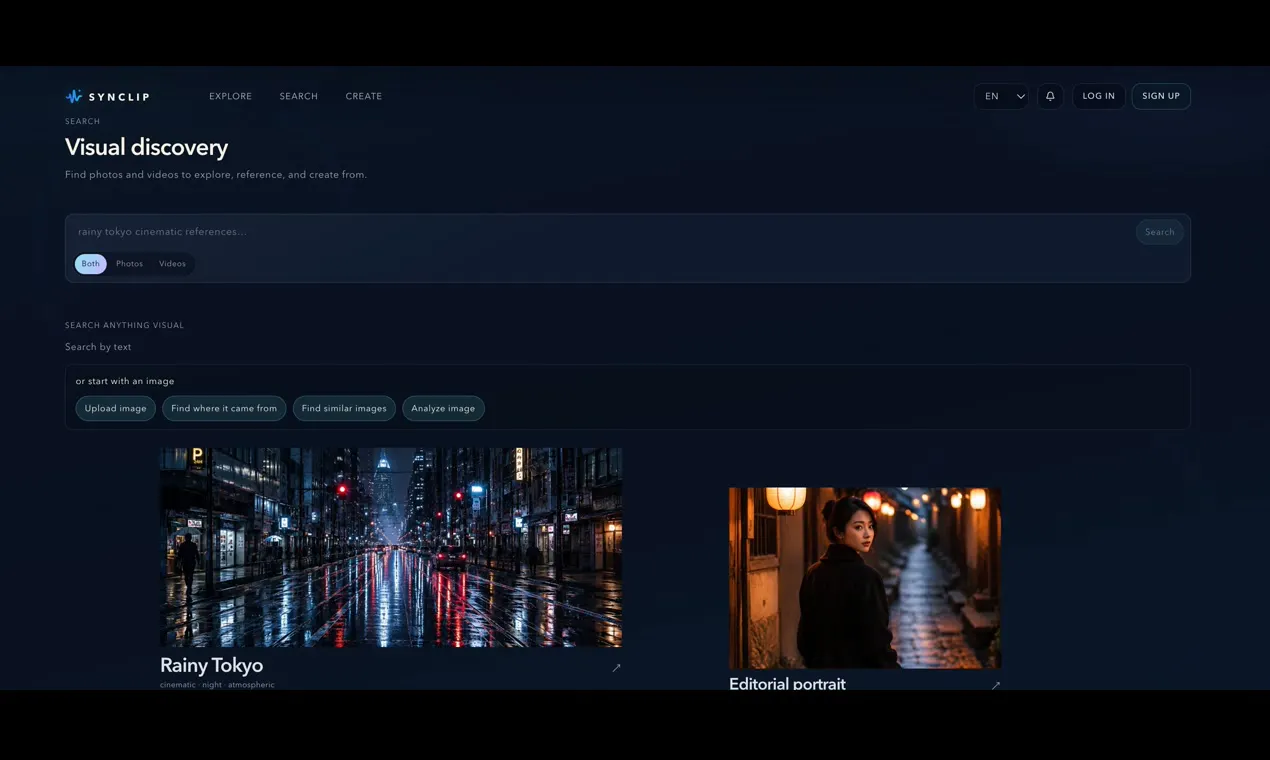
Task: Open the Editorial portrait thumbnail
Action: [x=865, y=578]
